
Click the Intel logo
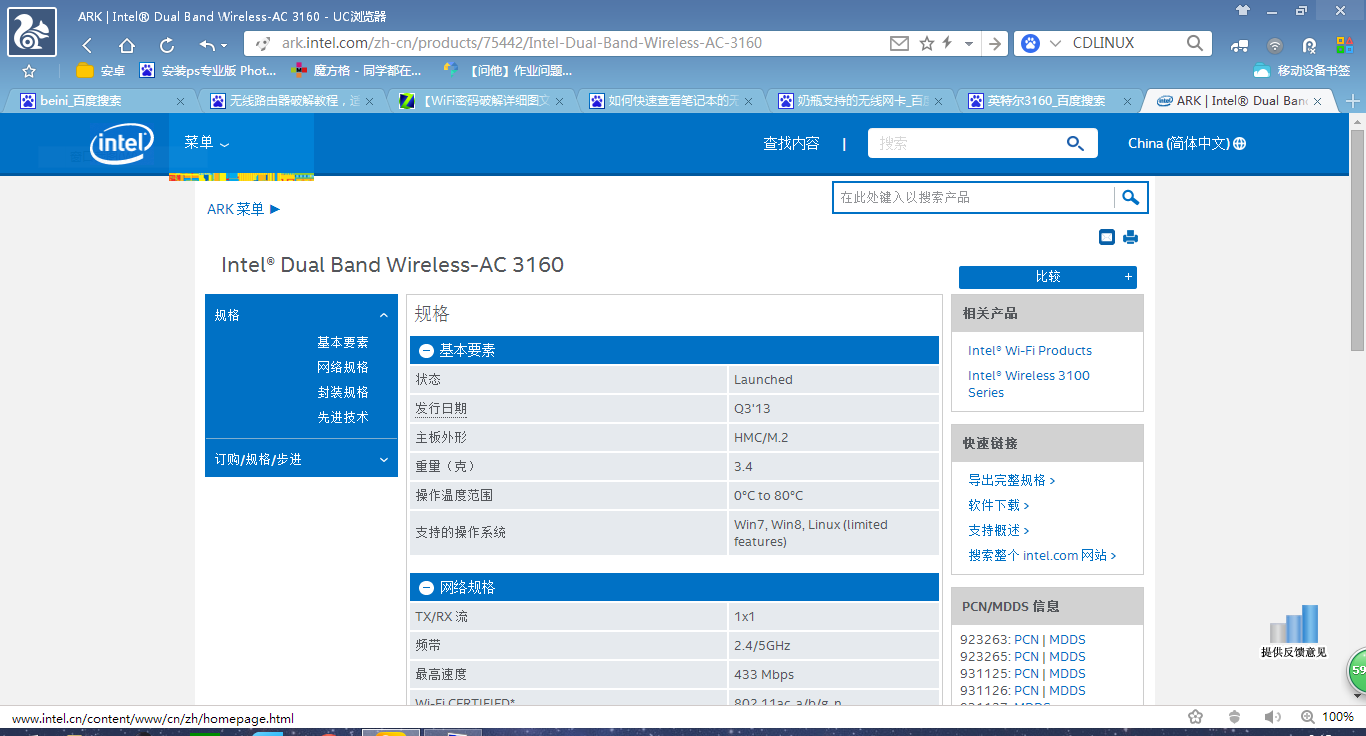[121, 145]
